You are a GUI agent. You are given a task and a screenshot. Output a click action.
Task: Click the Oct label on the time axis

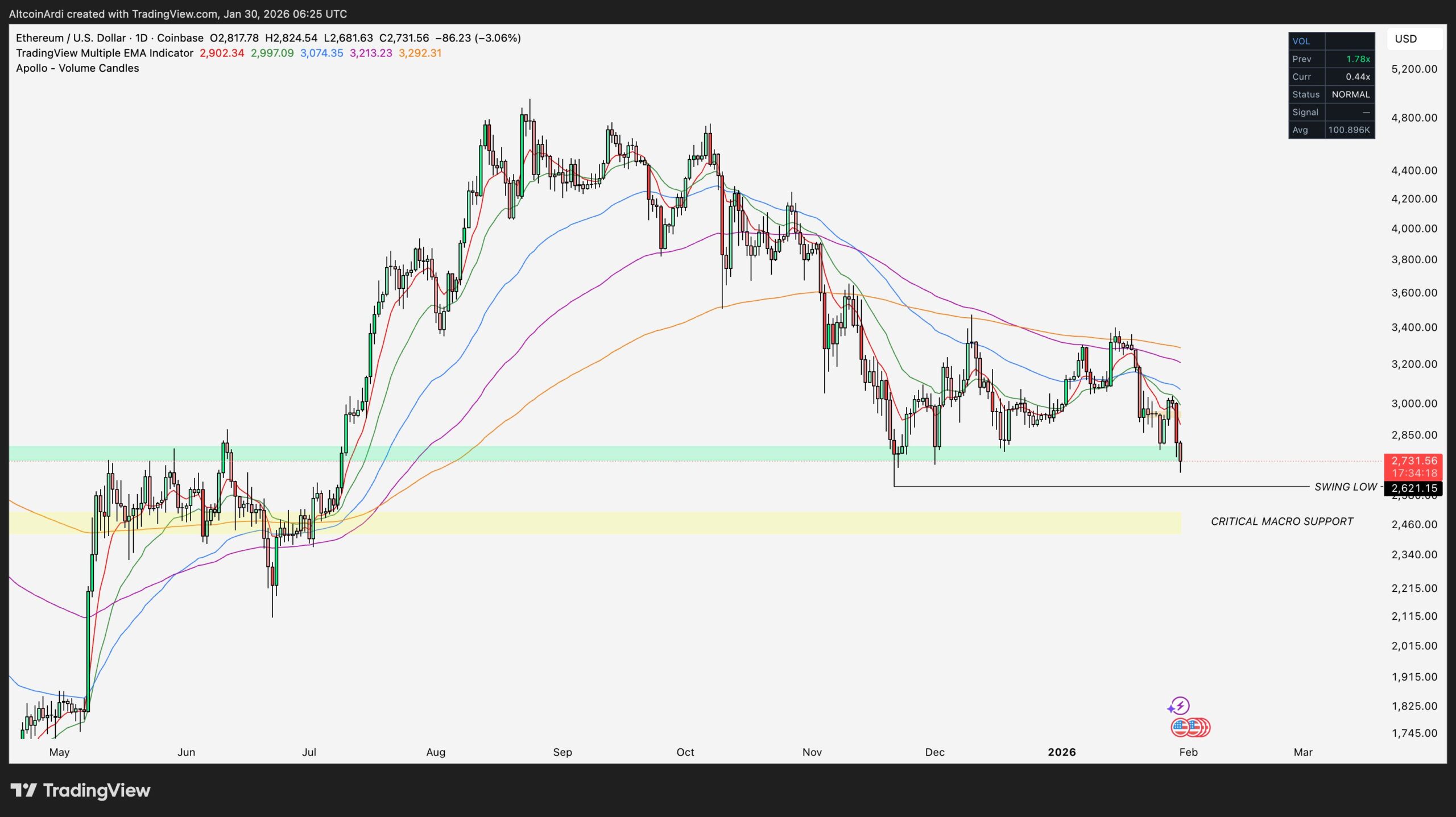pos(685,752)
